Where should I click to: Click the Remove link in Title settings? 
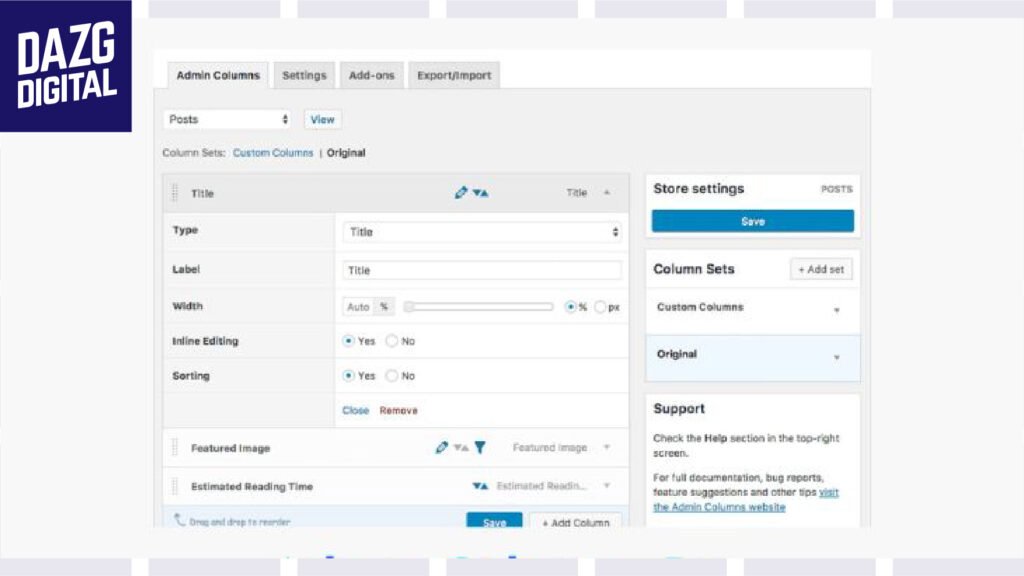398,410
